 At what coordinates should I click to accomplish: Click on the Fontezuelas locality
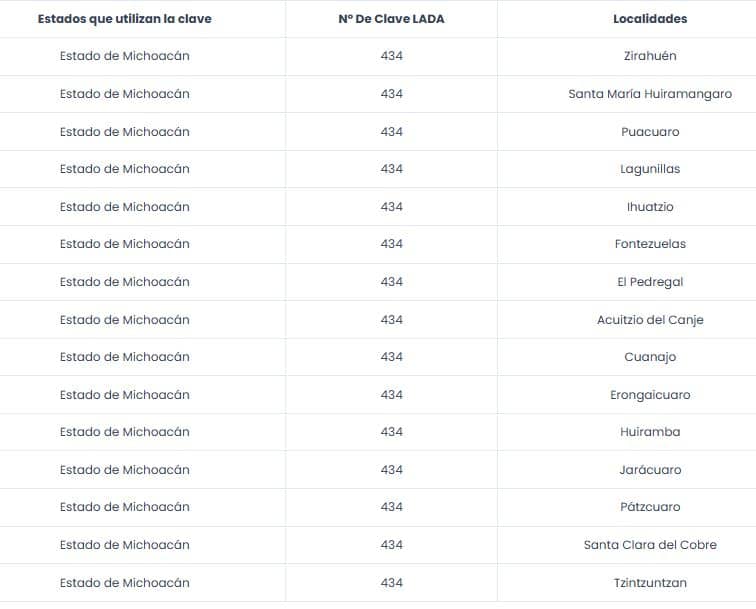coord(650,244)
